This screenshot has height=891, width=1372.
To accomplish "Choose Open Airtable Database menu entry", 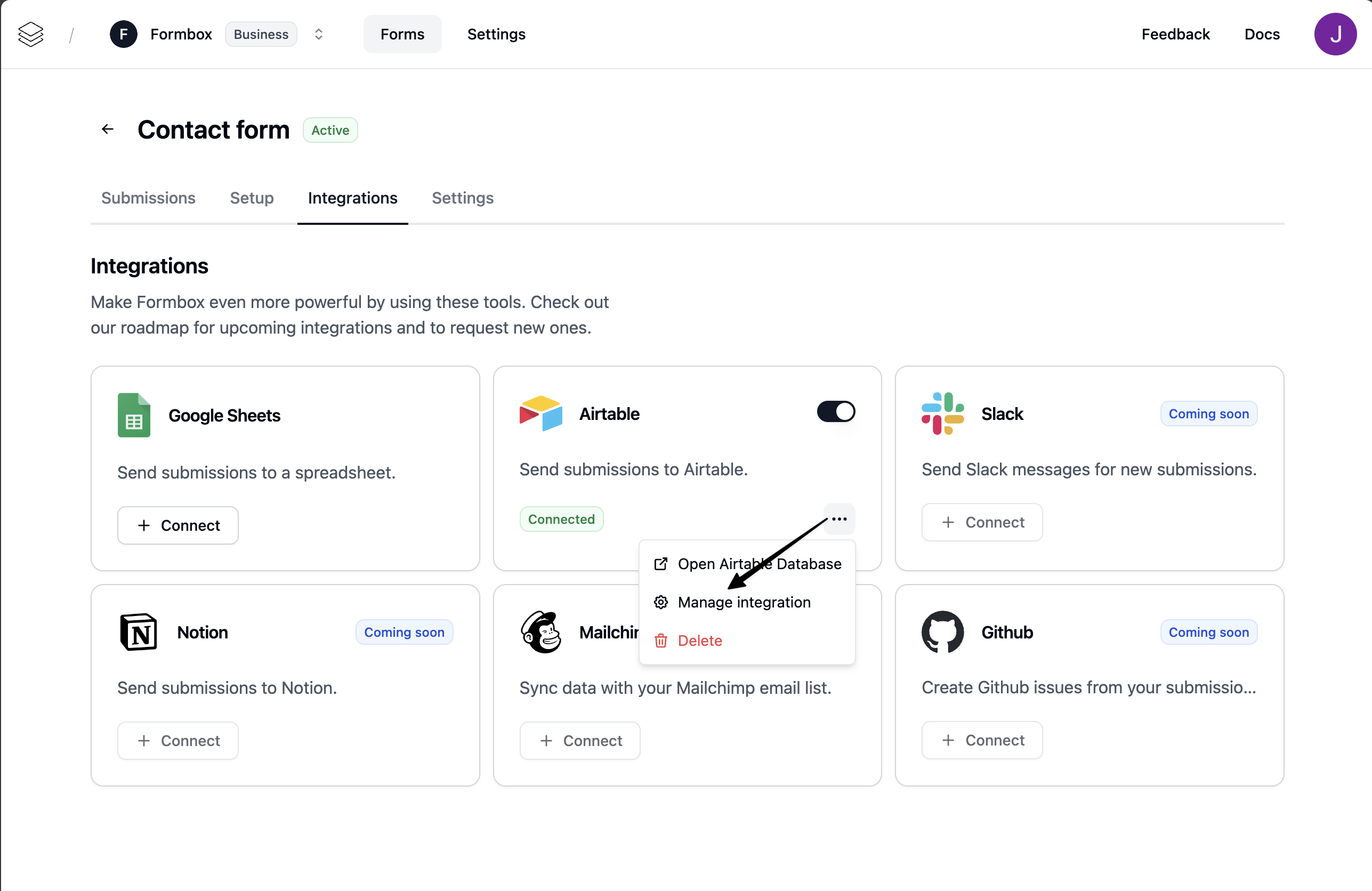I will (758, 564).
